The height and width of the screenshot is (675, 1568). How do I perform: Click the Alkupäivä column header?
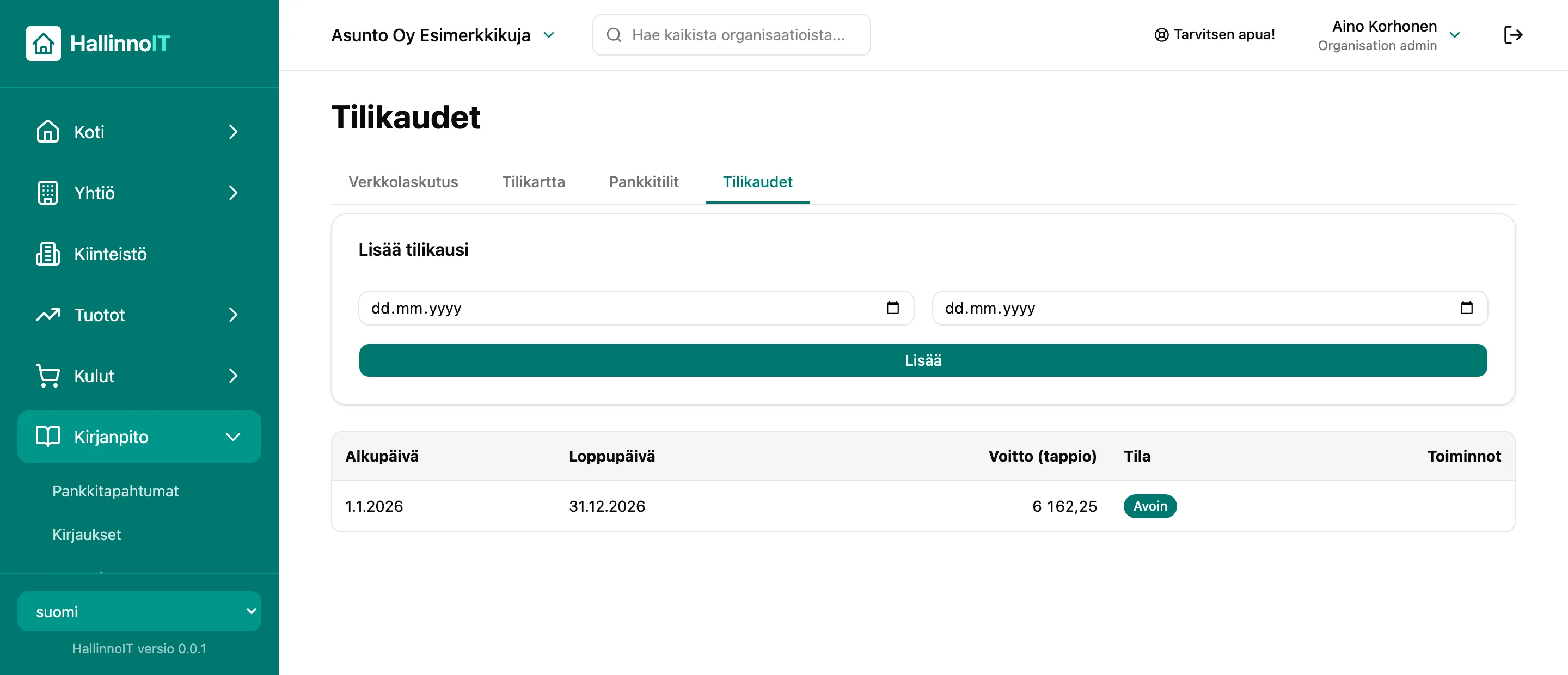[382, 457]
